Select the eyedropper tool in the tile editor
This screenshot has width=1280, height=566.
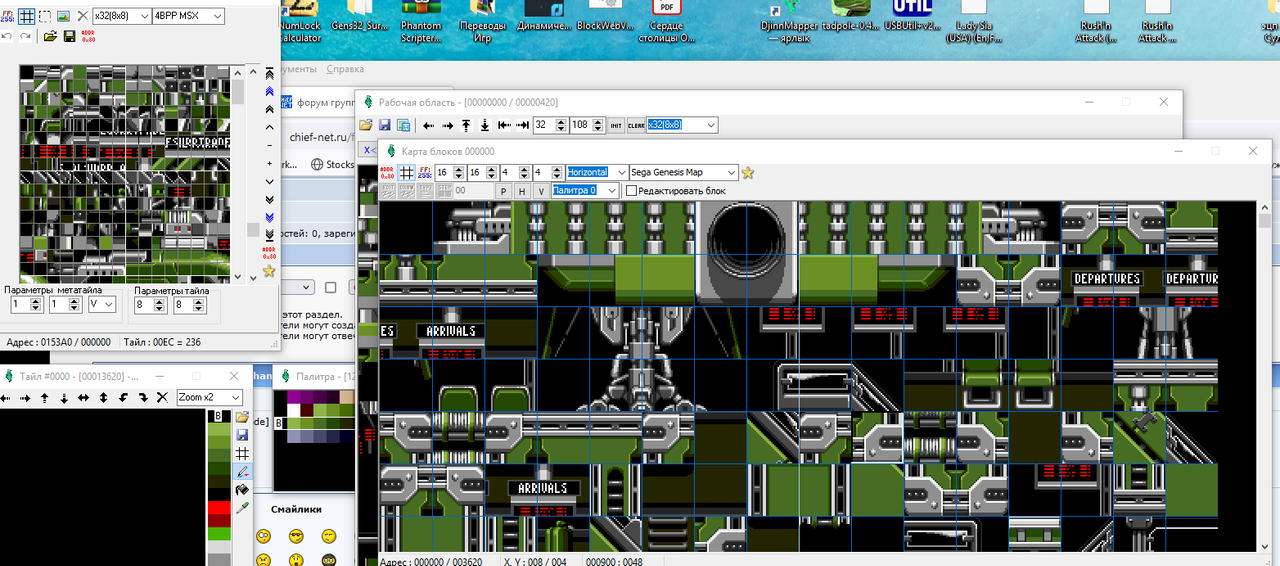pos(242,508)
